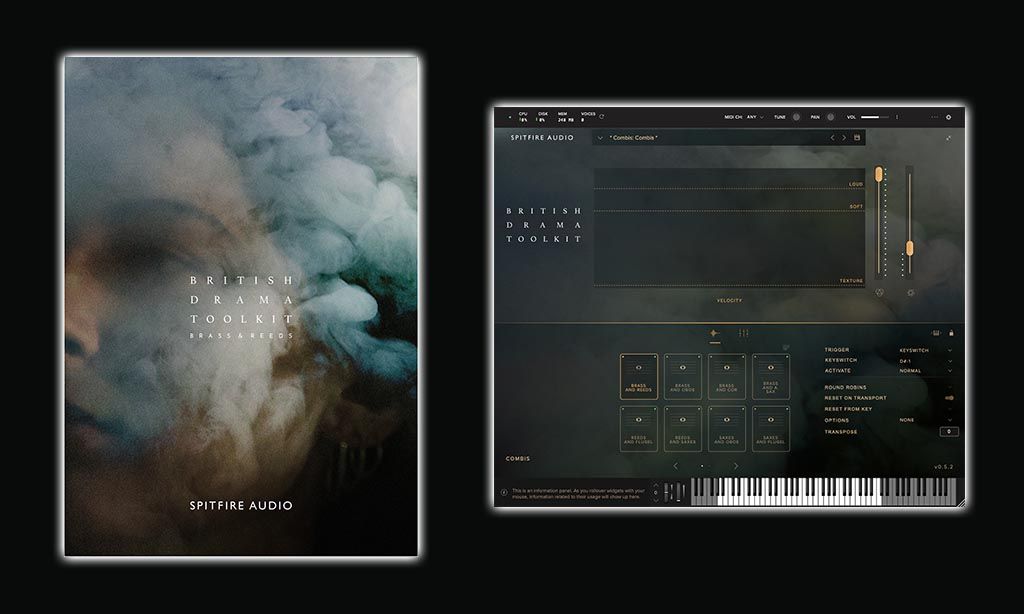Click the TEXTURE label in velocity display

[x=851, y=281]
